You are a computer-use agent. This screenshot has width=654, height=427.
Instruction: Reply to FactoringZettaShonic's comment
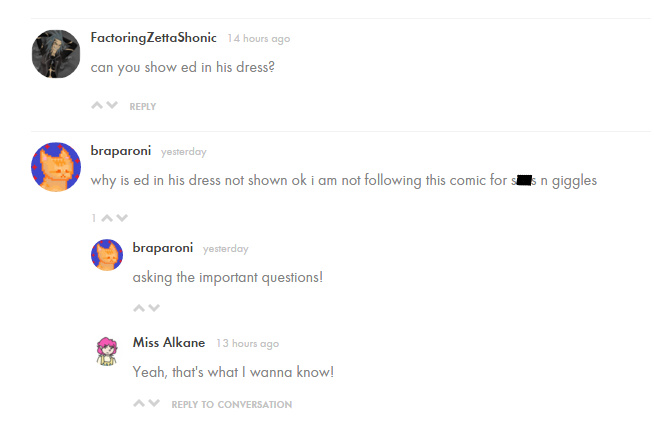pyautogui.click(x=143, y=106)
